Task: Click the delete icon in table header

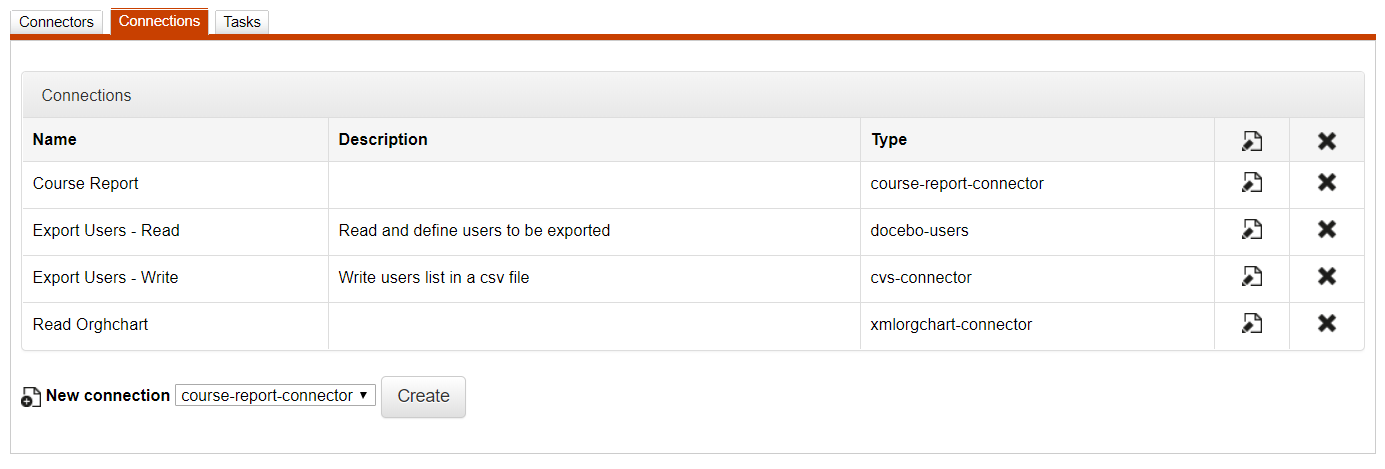Action: tap(1327, 141)
